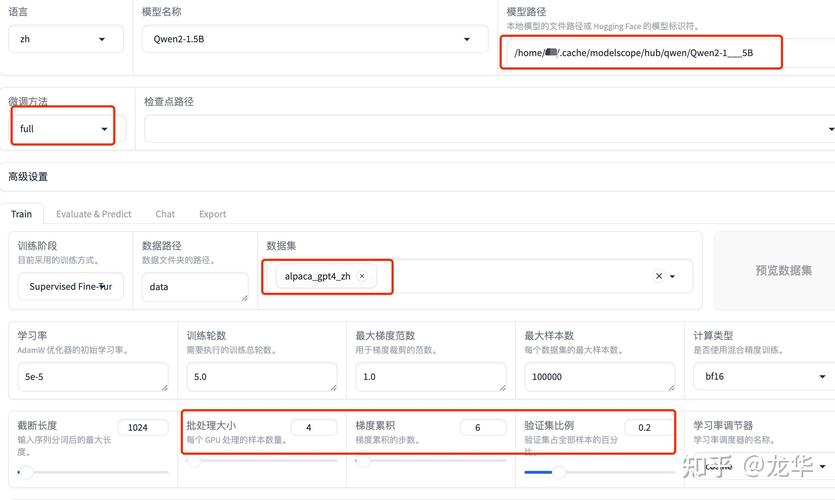The image size is (835, 500).
Task: Click the 验证集比例 slider handle
Action: tap(559, 472)
